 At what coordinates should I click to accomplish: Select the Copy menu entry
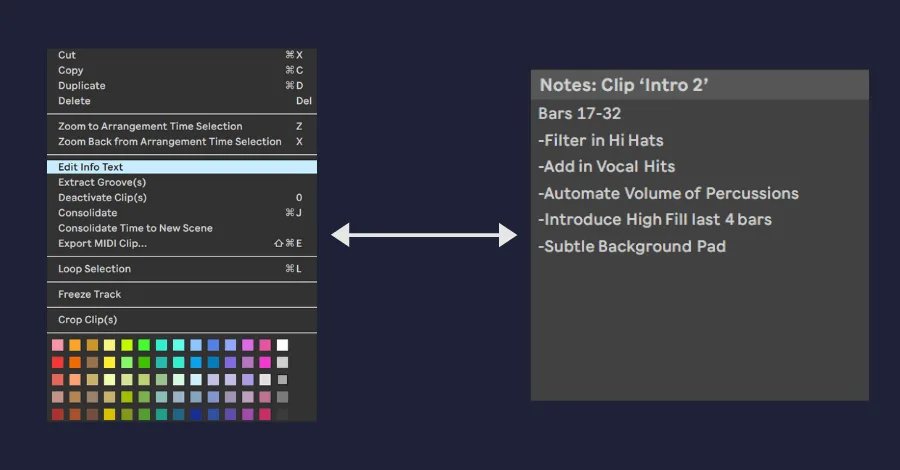[x=181, y=70]
